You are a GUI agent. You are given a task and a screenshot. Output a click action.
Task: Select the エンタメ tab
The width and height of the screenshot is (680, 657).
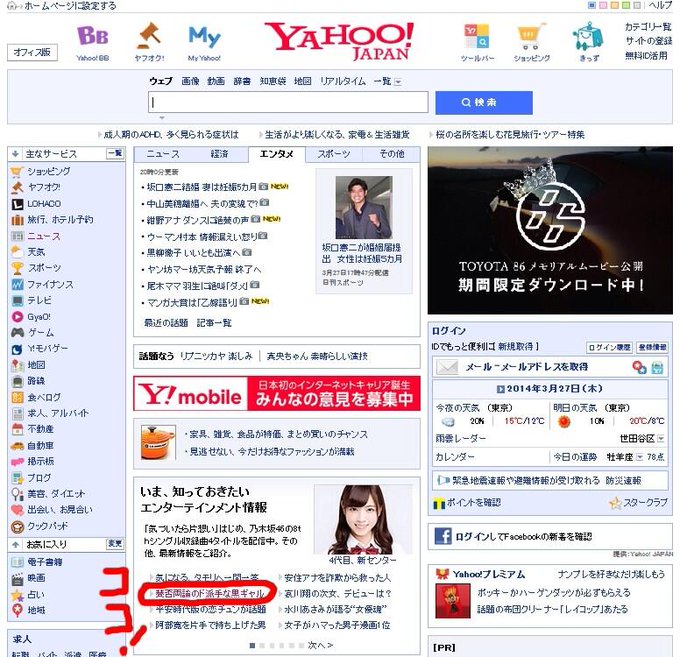click(277, 154)
